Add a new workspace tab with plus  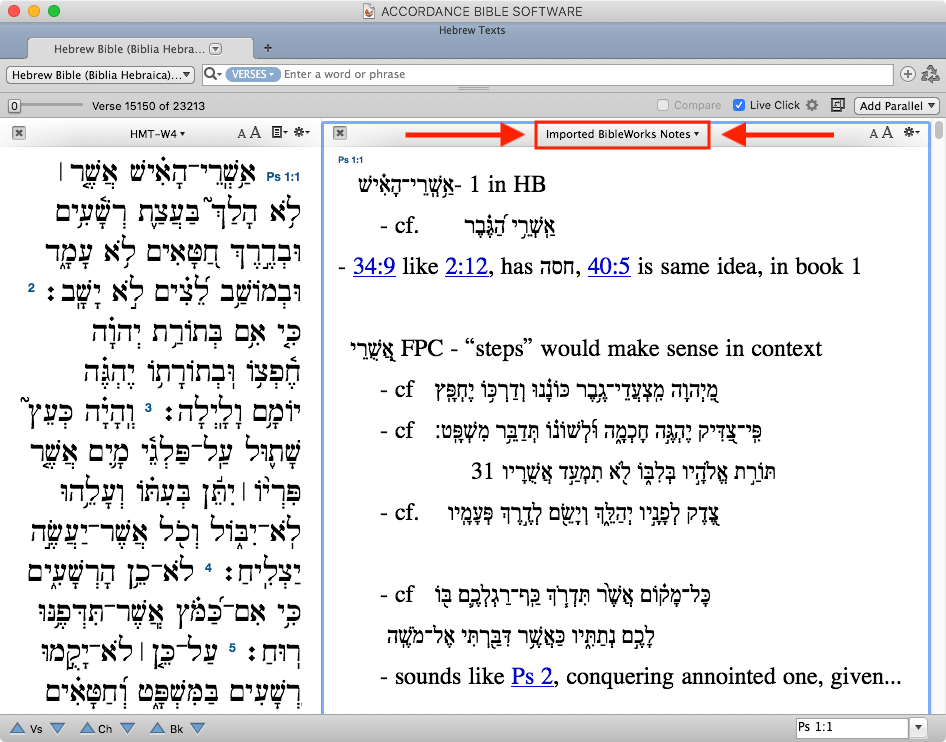(x=268, y=48)
